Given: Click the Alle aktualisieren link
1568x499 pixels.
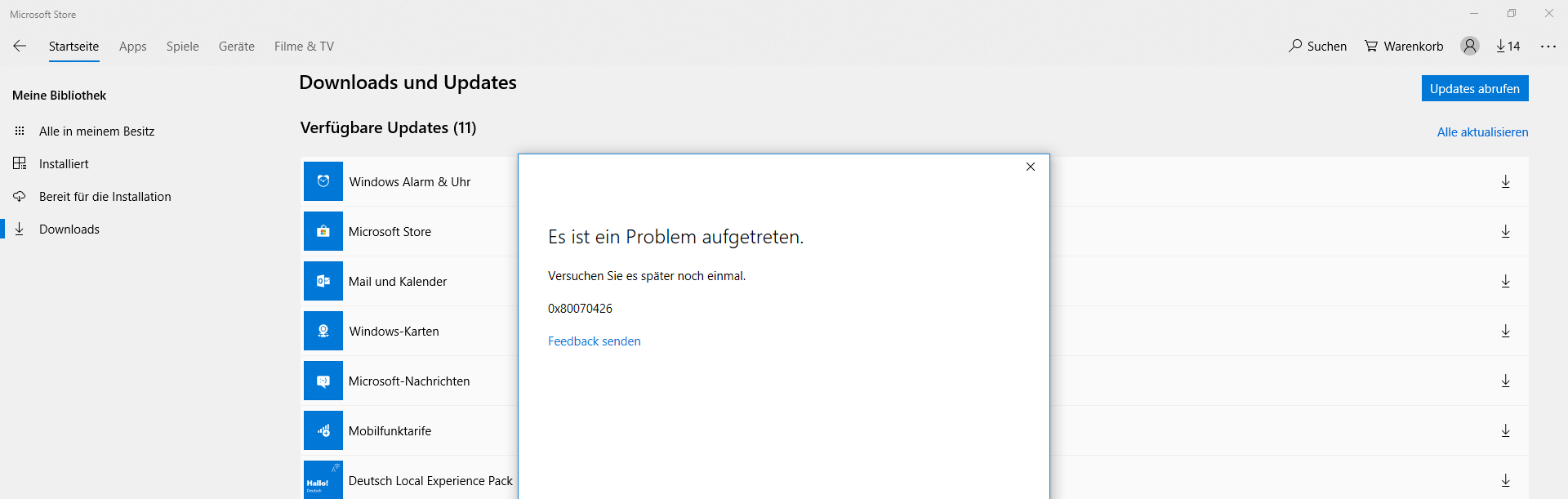Looking at the screenshot, I should pyautogui.click(x=1482, y=132).
